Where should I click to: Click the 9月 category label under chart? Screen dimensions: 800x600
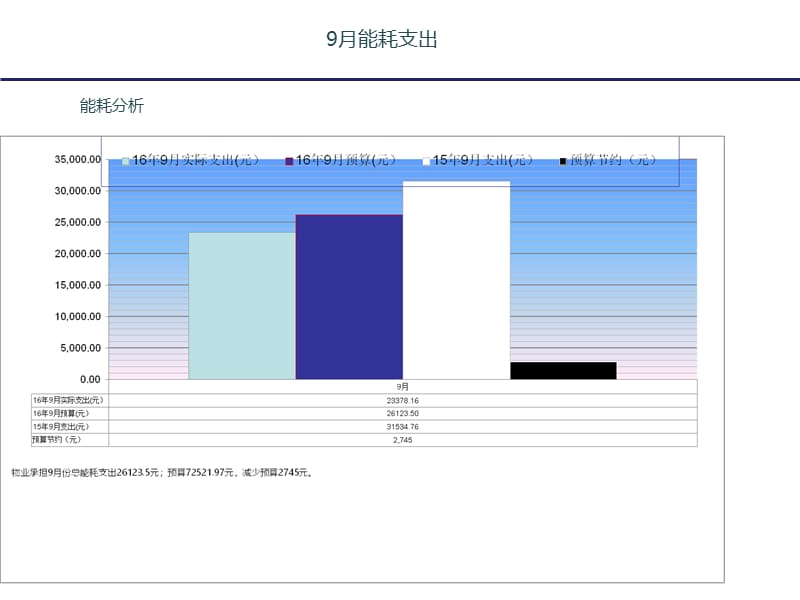click(403, 387)
